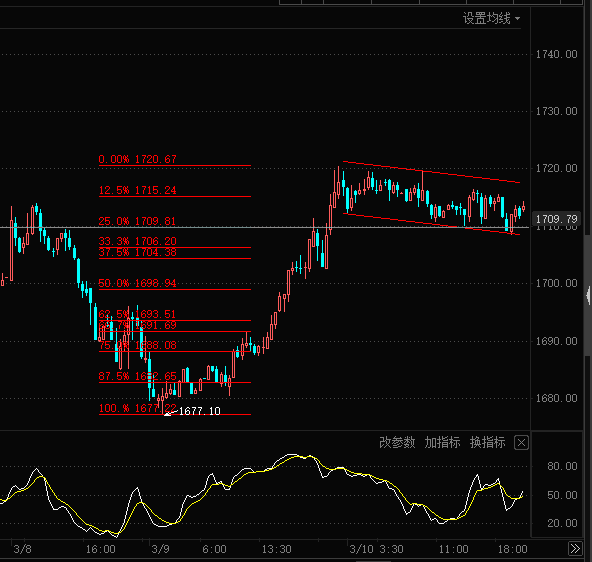Viewport: 592px width, 562px height.
Task: Click the 20.00 indicator axis label
Action: tap(562, 523)
